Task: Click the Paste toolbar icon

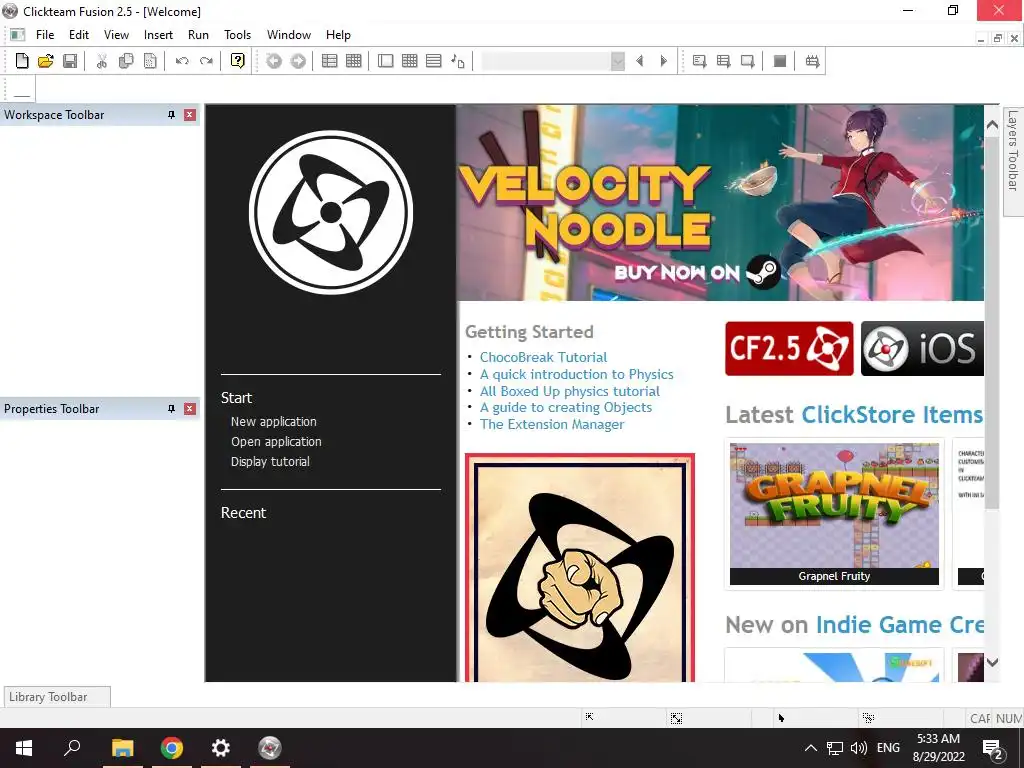Action: pos(150,61)
